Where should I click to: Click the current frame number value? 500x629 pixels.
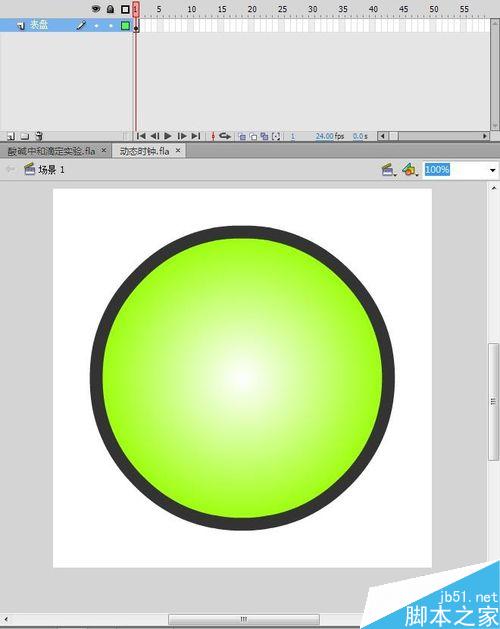tap(293, 136)
